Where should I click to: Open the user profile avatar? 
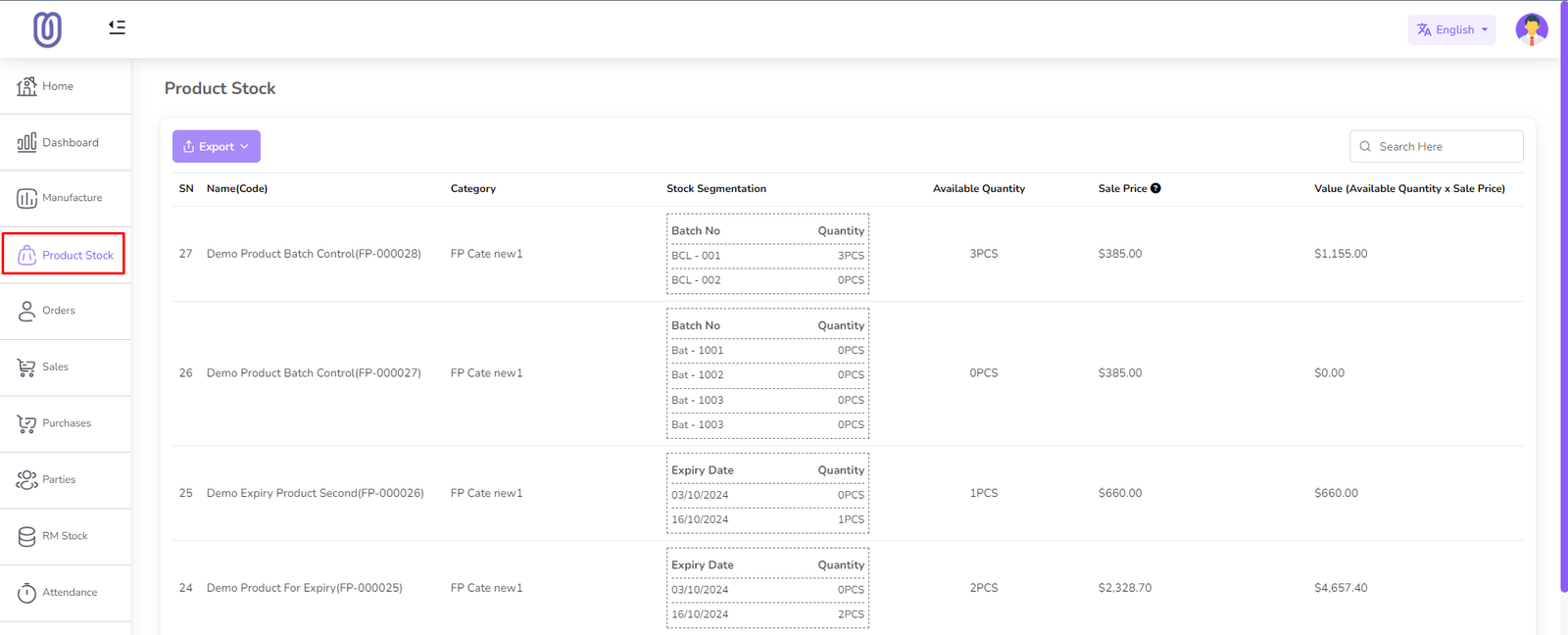coord(1531,29)
